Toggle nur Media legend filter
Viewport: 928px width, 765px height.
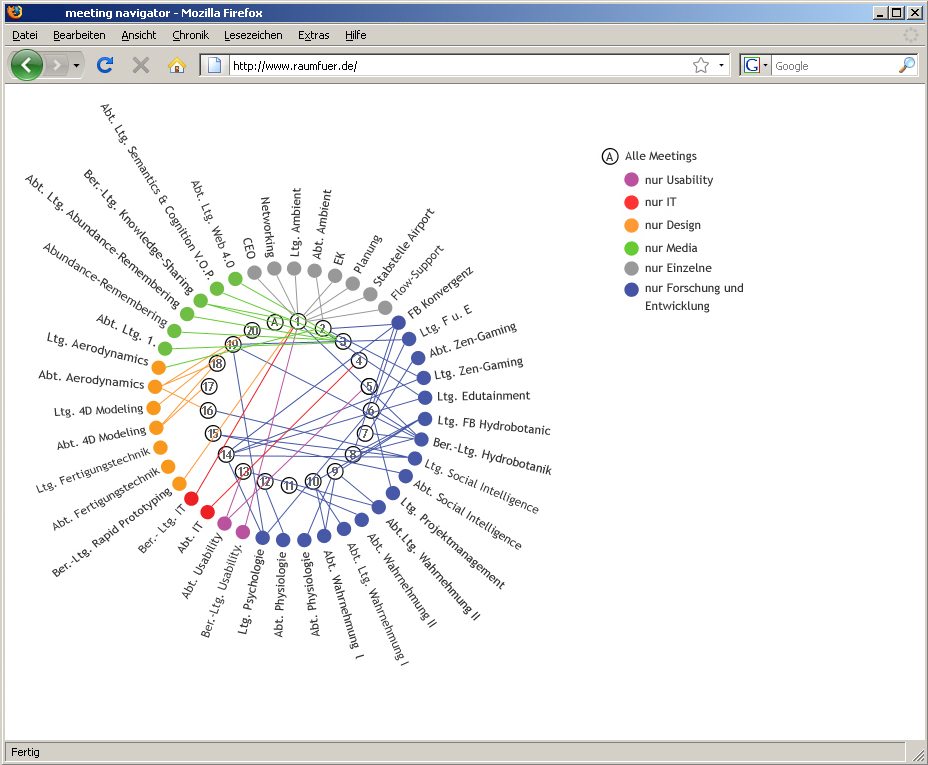[670, 248]
